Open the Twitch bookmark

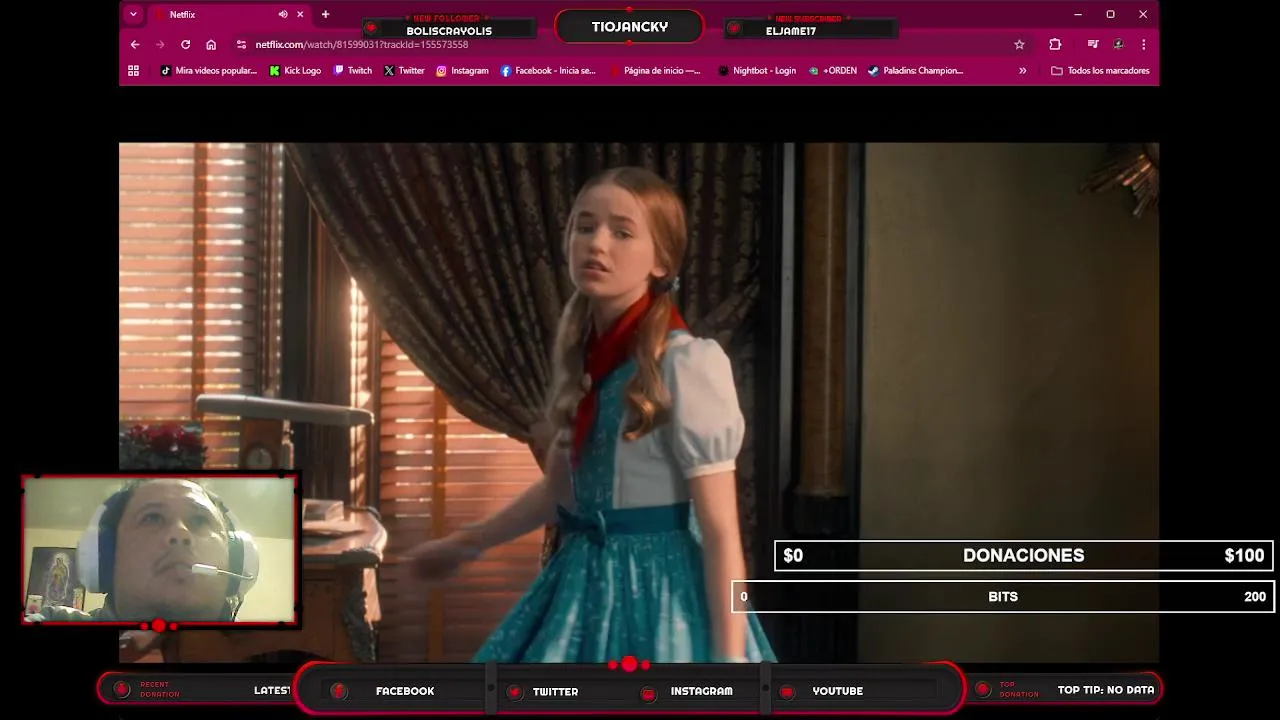tap(353, 70)
